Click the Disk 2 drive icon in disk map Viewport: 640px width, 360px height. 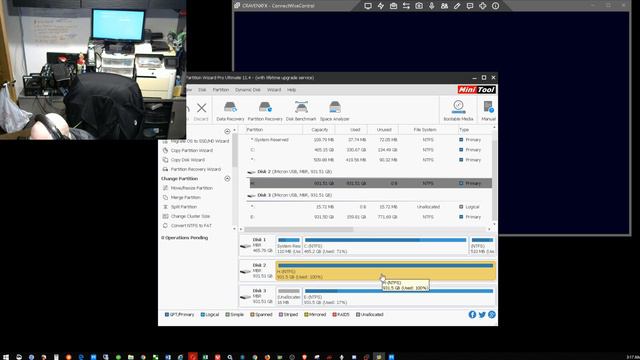[x=245, y=271]
